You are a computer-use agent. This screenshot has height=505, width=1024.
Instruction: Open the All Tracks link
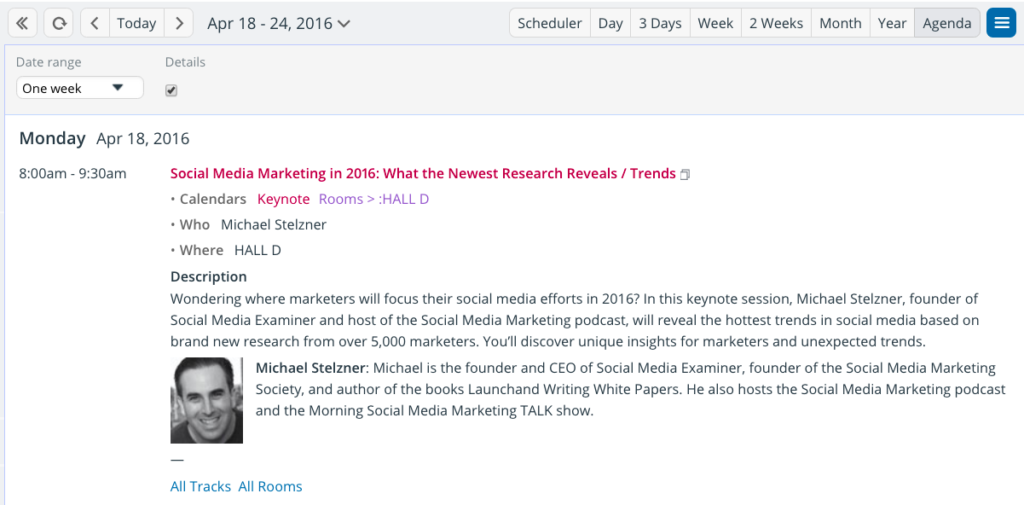(x=200, y=487)
